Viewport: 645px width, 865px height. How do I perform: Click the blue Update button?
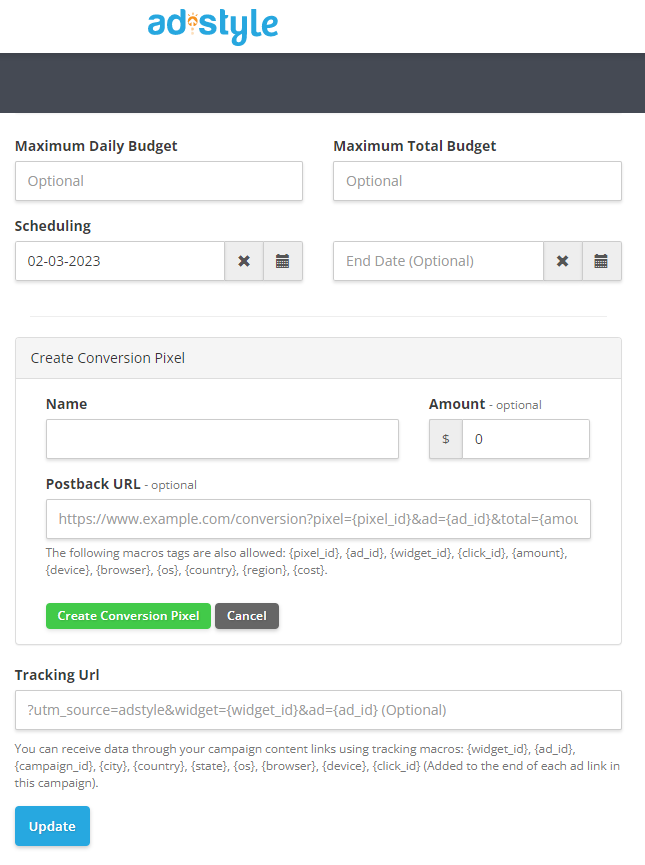[x=52, y=826]
